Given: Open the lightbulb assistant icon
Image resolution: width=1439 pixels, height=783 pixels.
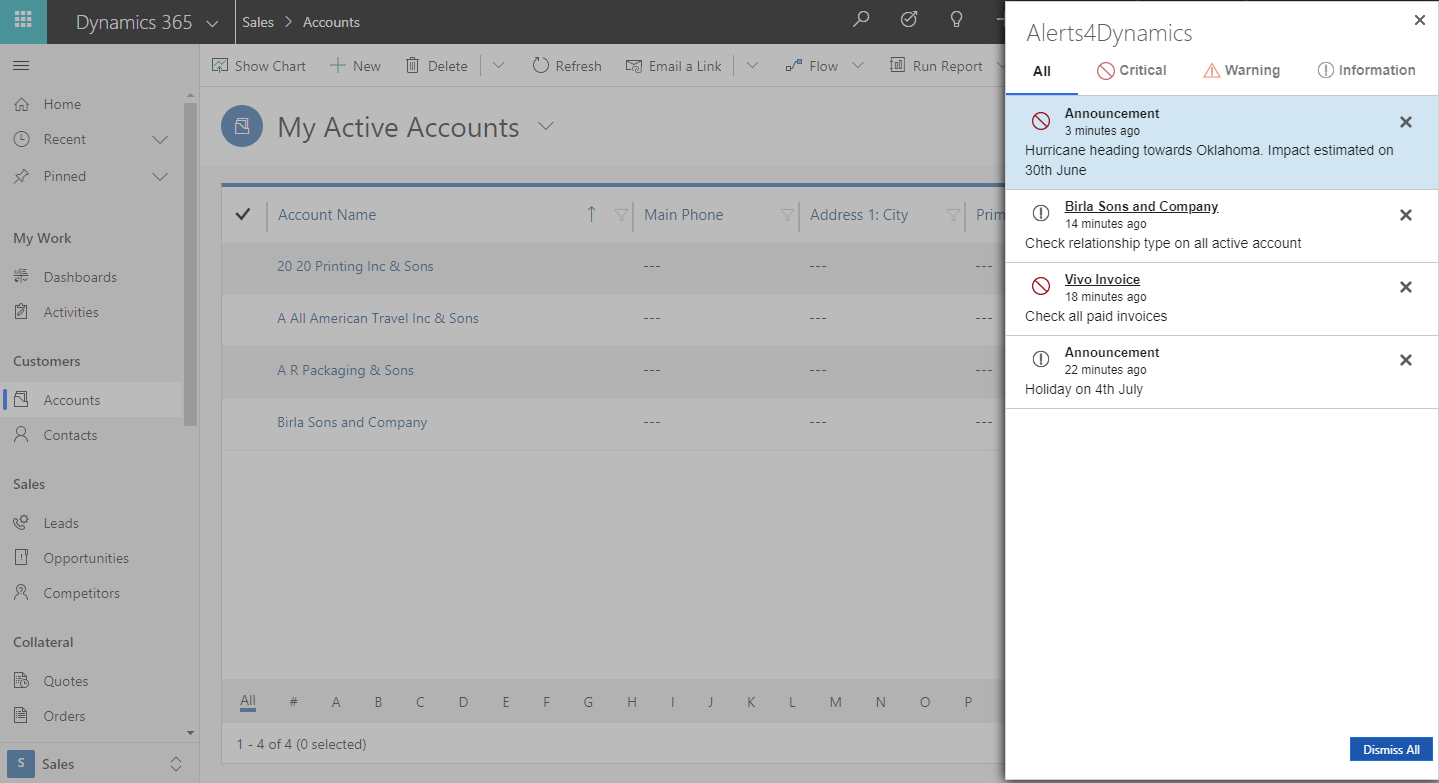Looking at the screenshot, I should [x=956, y=20].
